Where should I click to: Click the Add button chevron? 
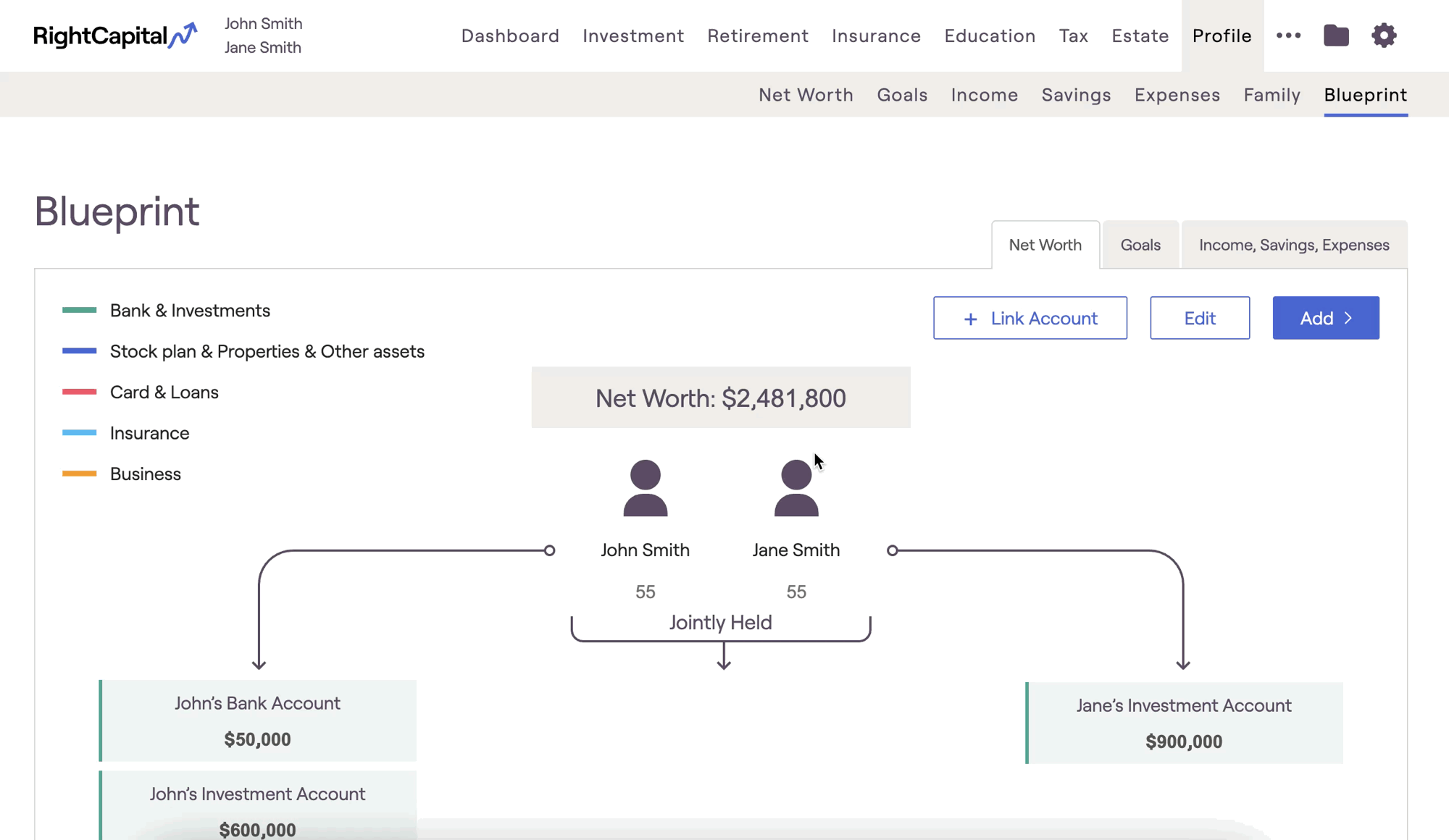pyautogui.click(x=1348, y=318)
